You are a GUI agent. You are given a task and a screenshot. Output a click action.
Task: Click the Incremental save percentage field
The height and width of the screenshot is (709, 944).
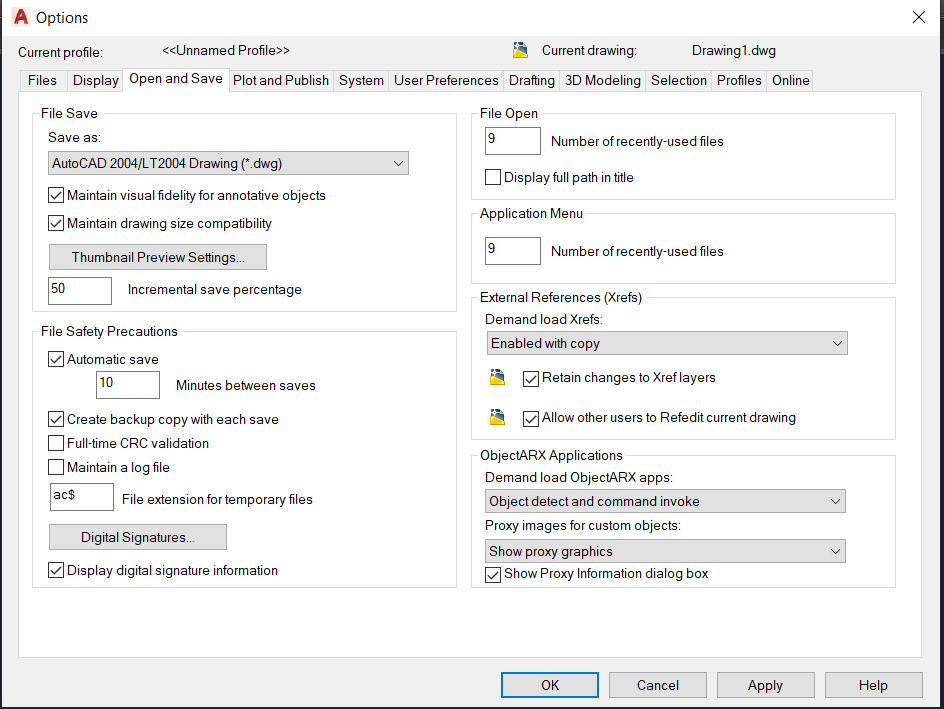(x=80, y=291)
